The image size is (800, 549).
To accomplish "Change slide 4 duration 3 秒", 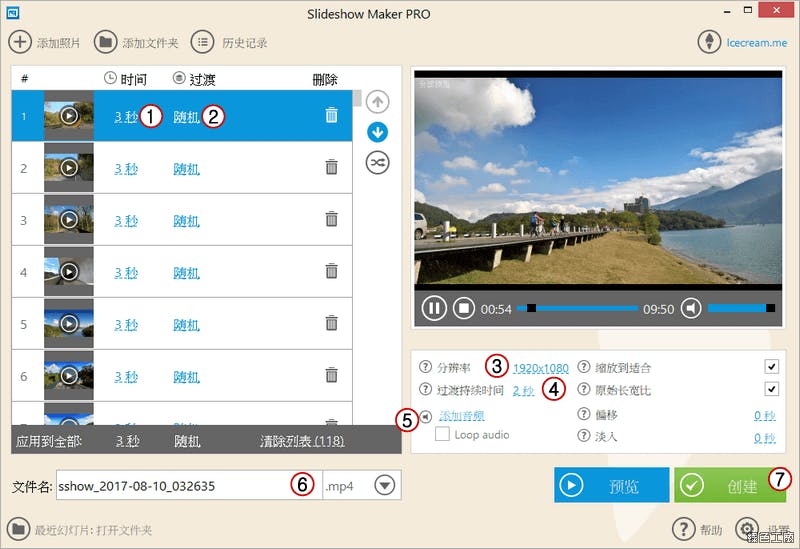I will 126,273.
